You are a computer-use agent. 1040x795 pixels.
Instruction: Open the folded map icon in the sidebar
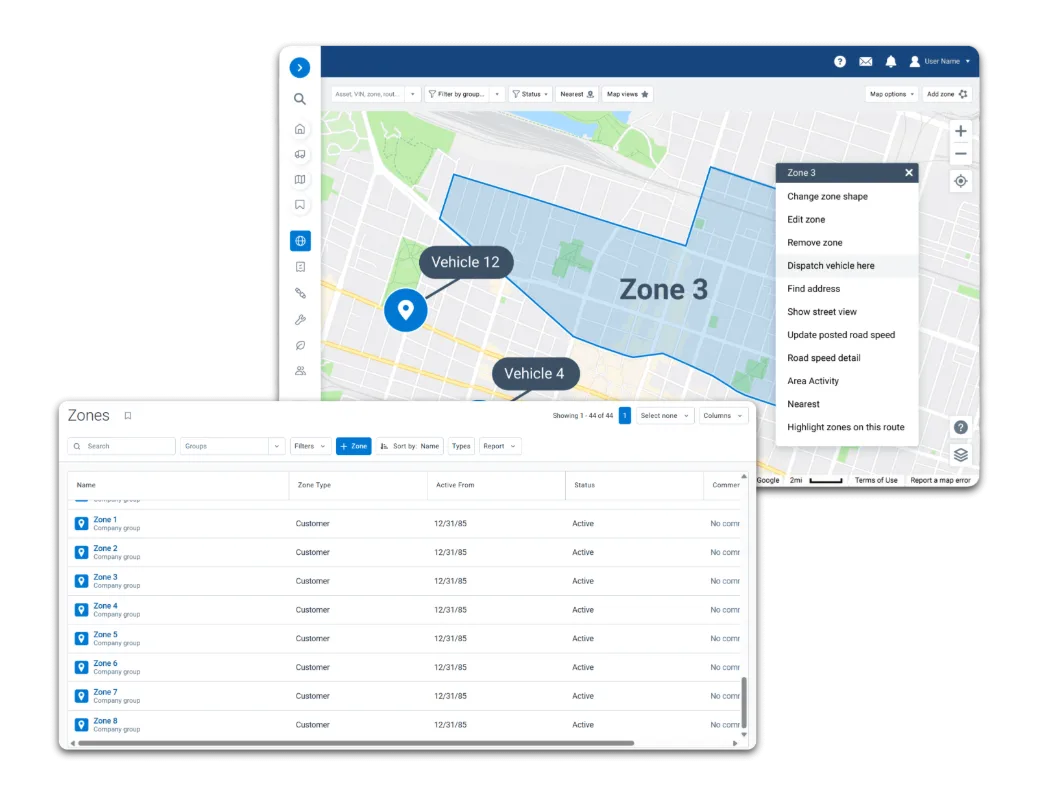(x=300, y=179)
